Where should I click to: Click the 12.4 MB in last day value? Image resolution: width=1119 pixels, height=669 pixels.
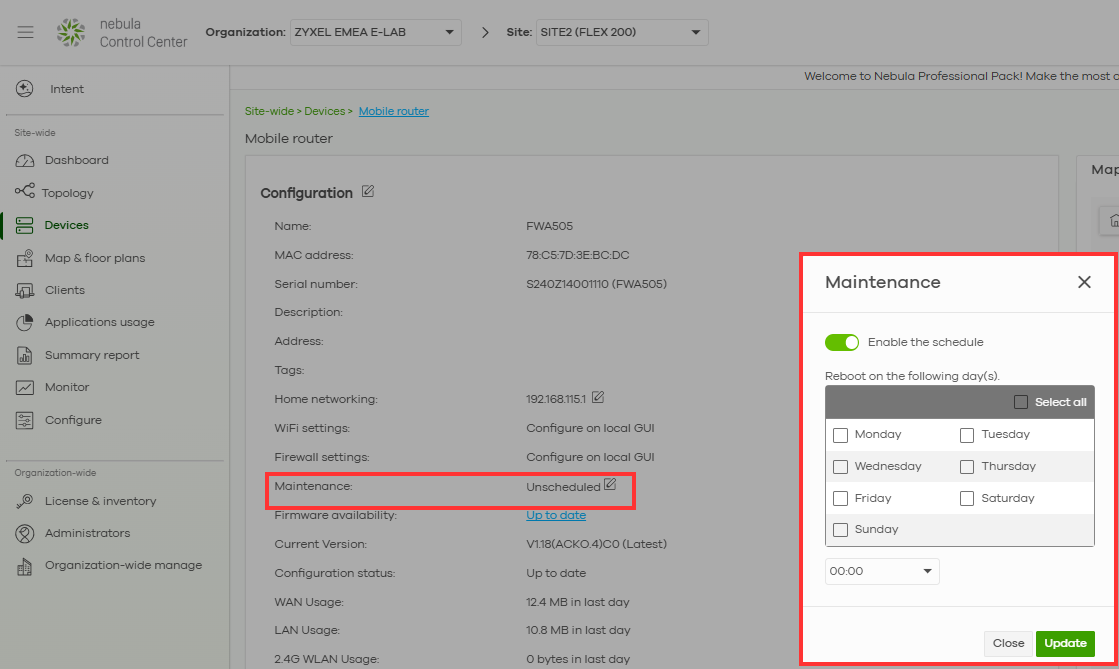point(578,602)
